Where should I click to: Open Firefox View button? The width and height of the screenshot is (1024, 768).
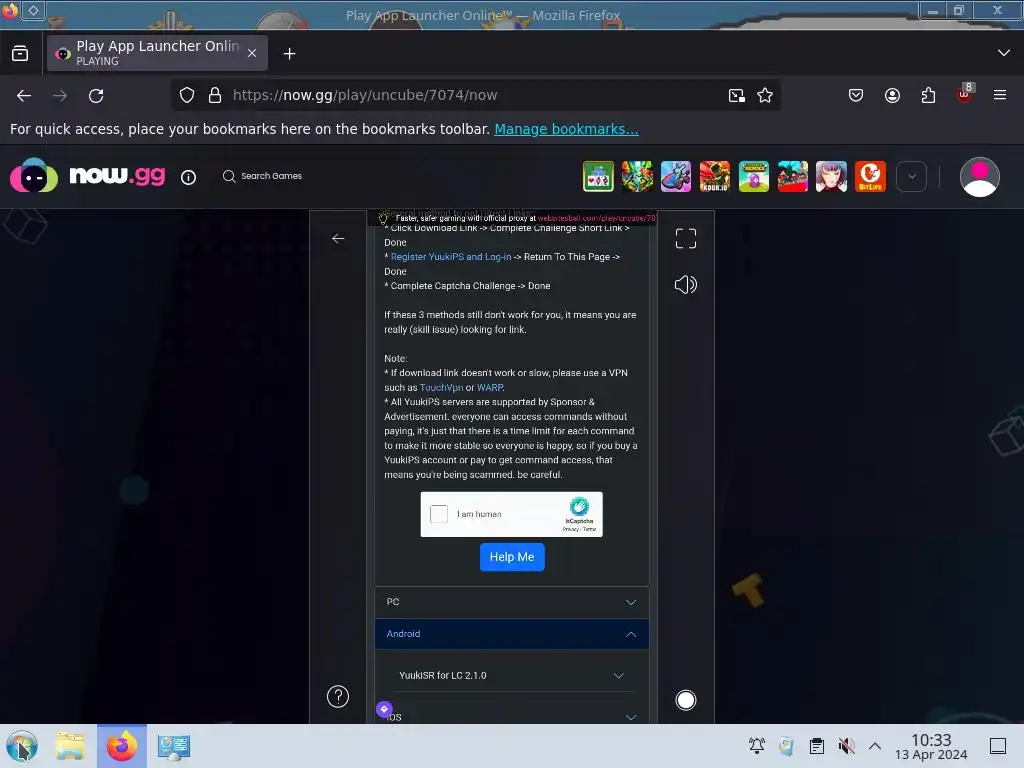click(20, 54)
